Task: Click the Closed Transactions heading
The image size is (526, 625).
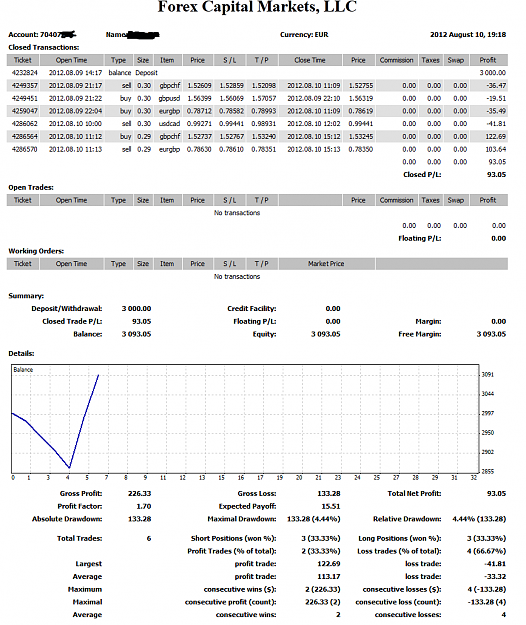Action: (x=44, y=47)
